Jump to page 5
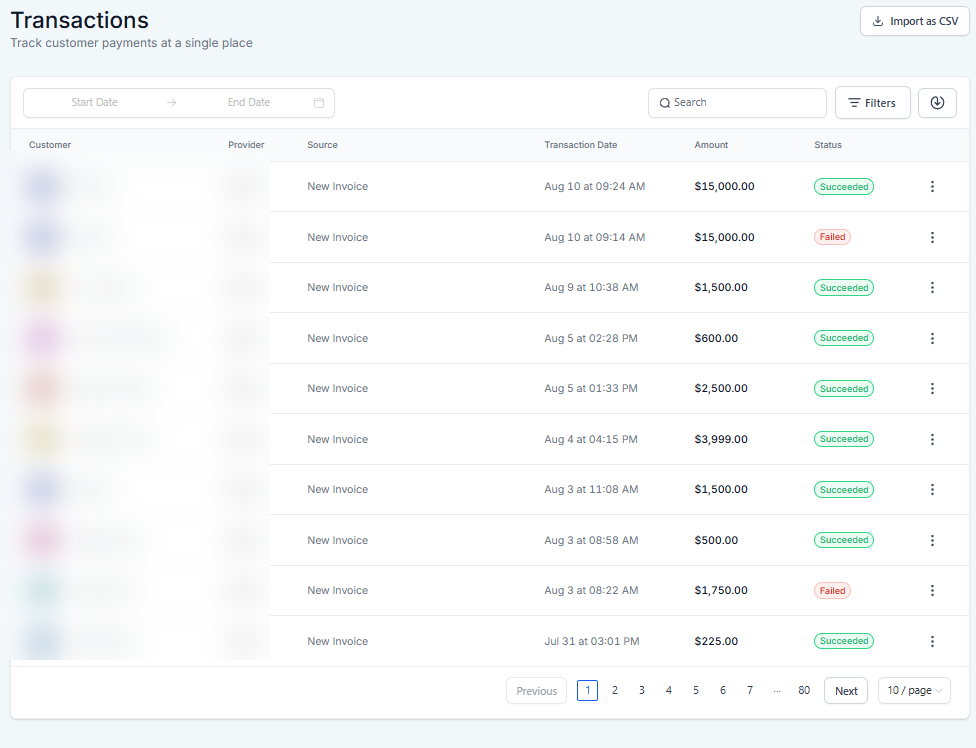This screenshot has width=976, height=748. (695, 690)
